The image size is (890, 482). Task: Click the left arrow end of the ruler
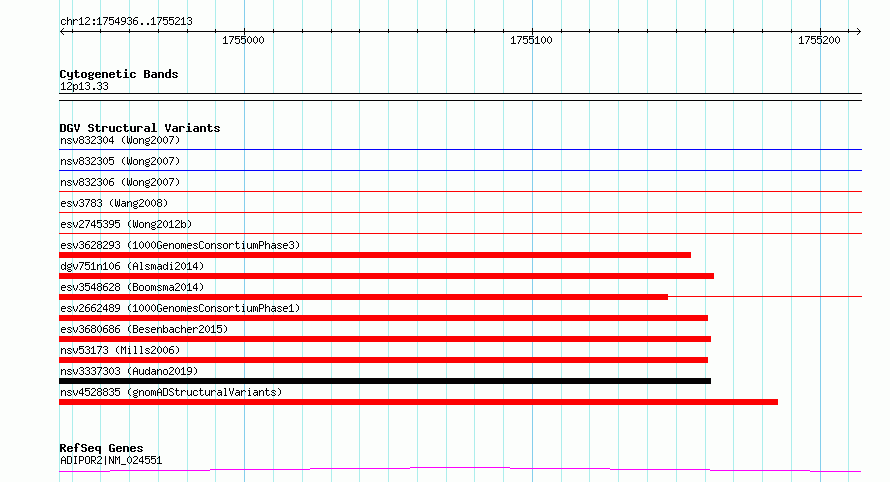[63, 32]
